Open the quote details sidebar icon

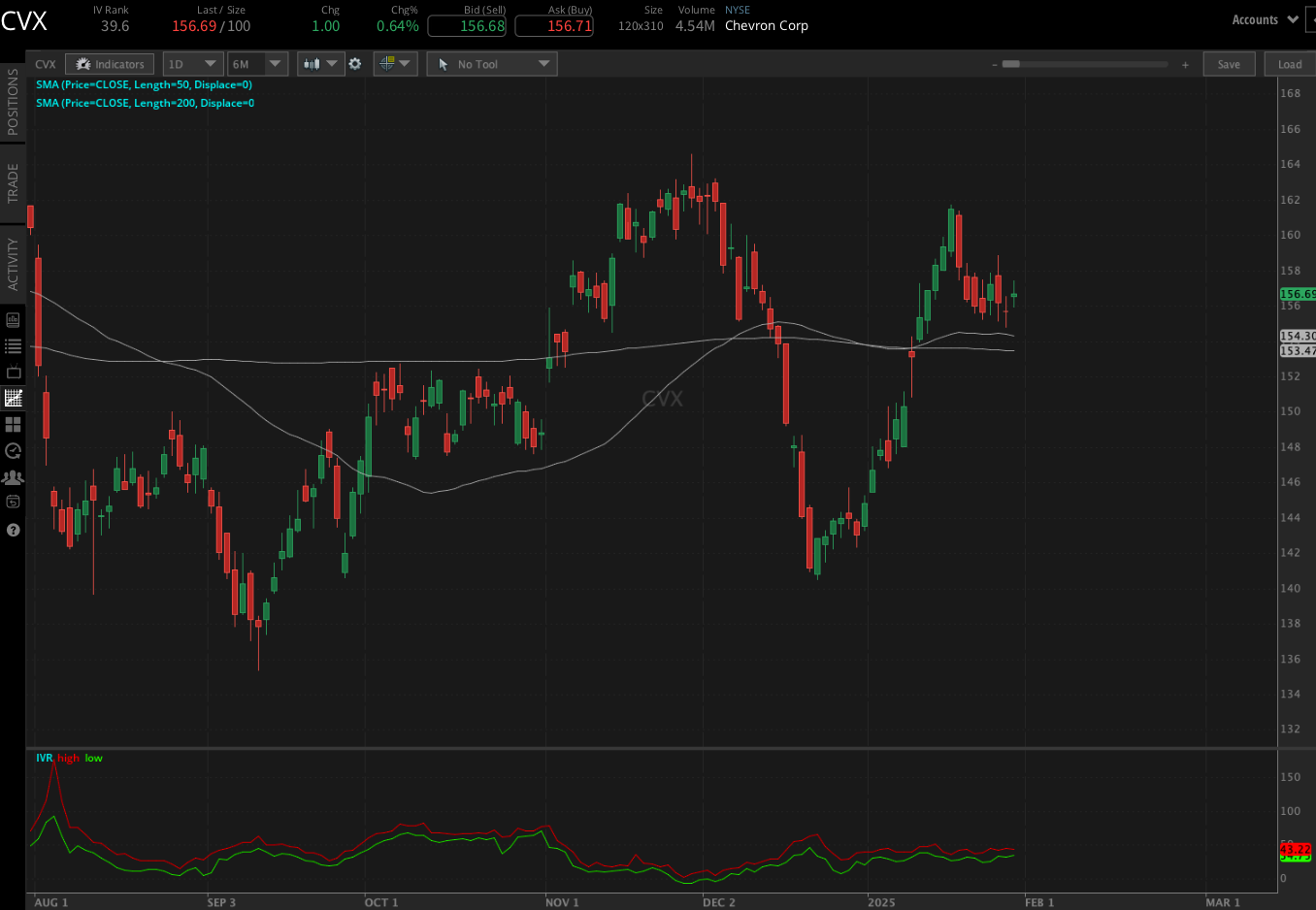coord(13,319)
